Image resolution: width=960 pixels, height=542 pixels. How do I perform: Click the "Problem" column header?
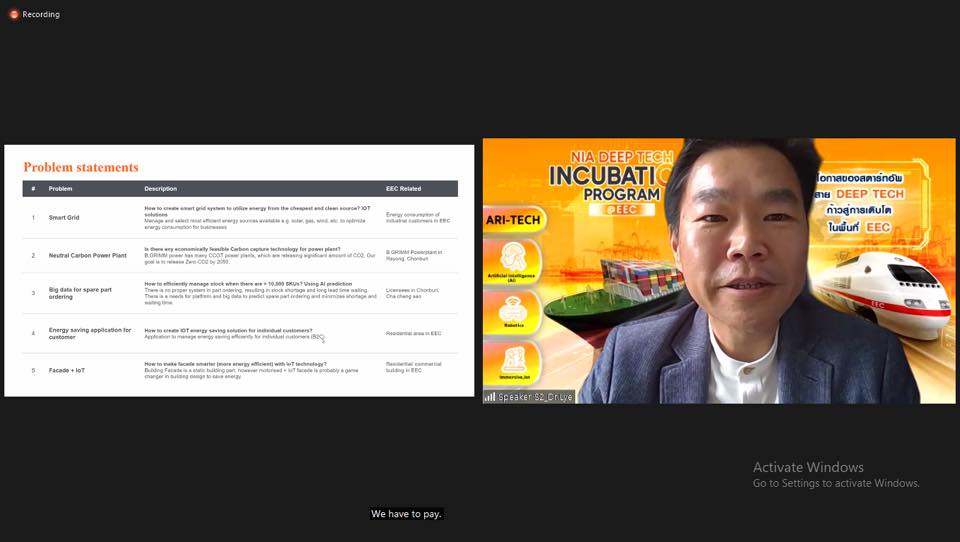61,189
